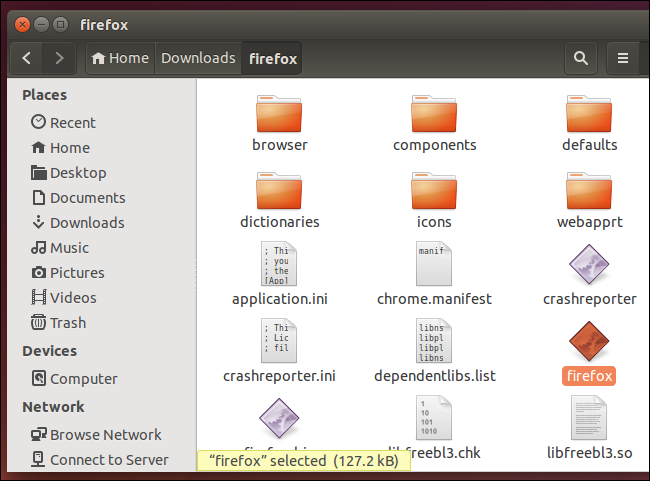The height and width of the screenshot is (481, 650).
Task: Select the defaults folder icon
Action: [589, 114]
